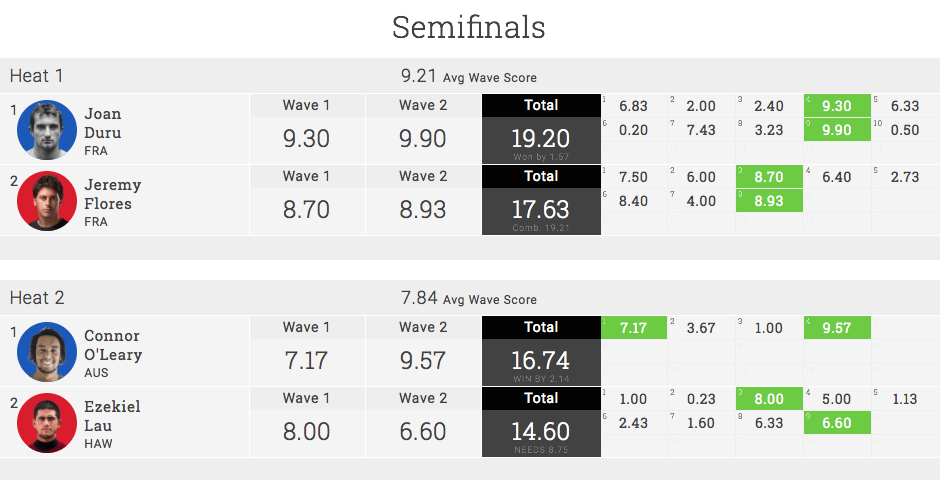The width and height of the screenshot is (943, 480).
Task: Select Connor O'Leary's green 7.17 wave score
Action: click(634, 328)
